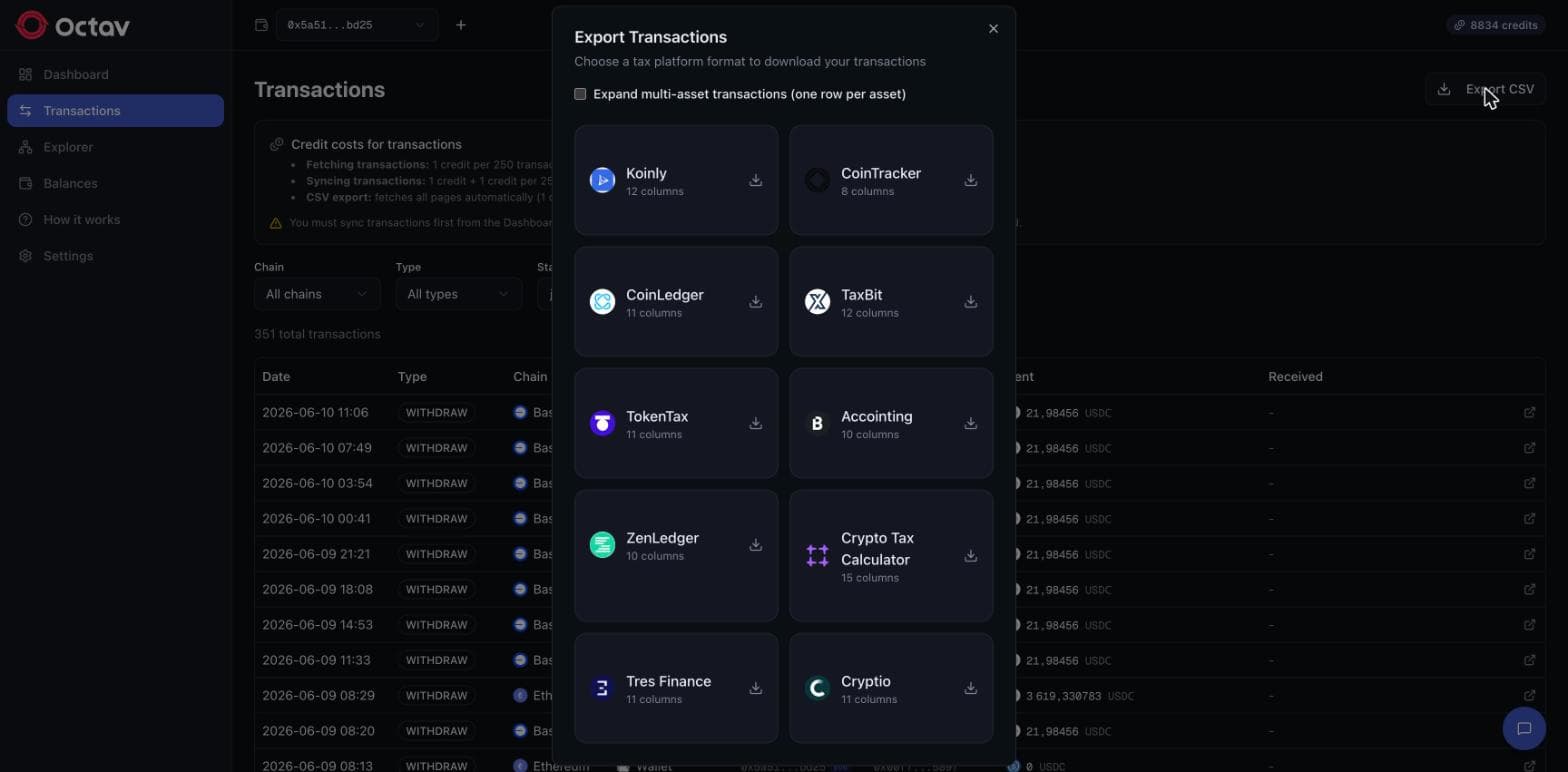Click the amount 3 619,330783 USDC
The width and height of the screenshot is (1568, 772).
point(1078,695)
